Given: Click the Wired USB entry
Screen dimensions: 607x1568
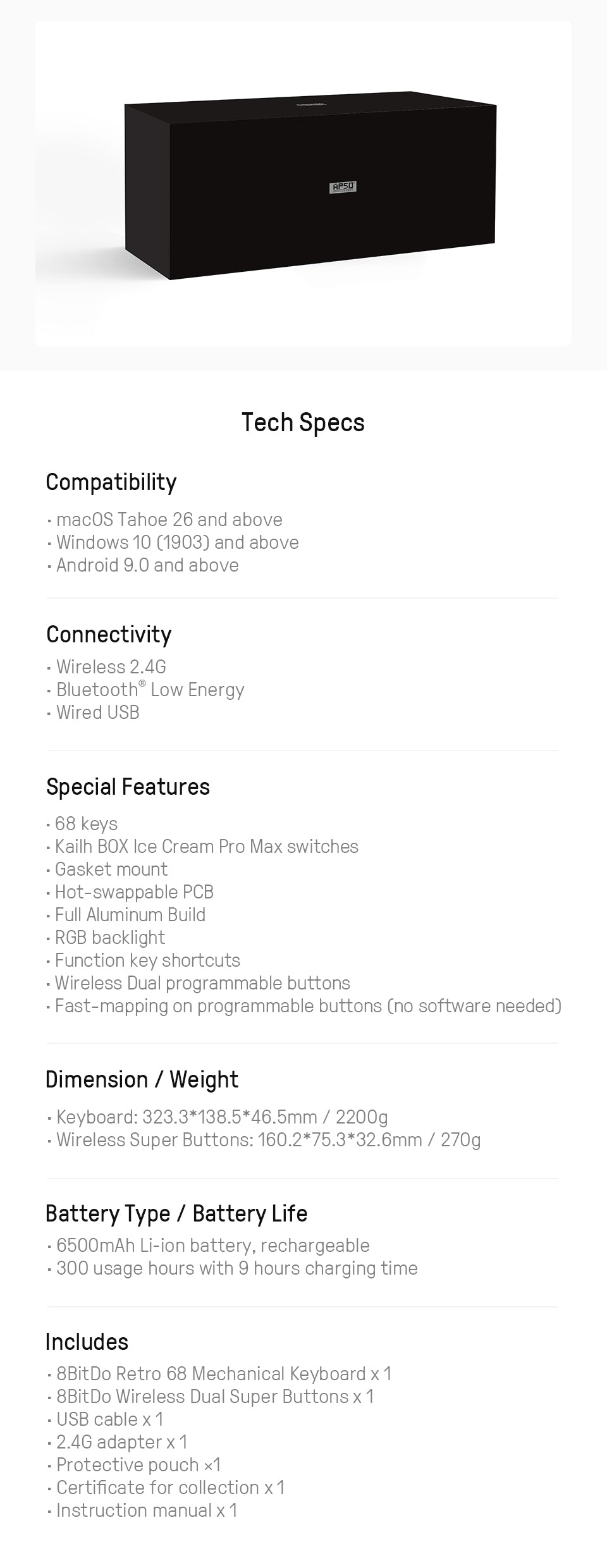Looking at the screenshot, I should click(x=97, y=713).
